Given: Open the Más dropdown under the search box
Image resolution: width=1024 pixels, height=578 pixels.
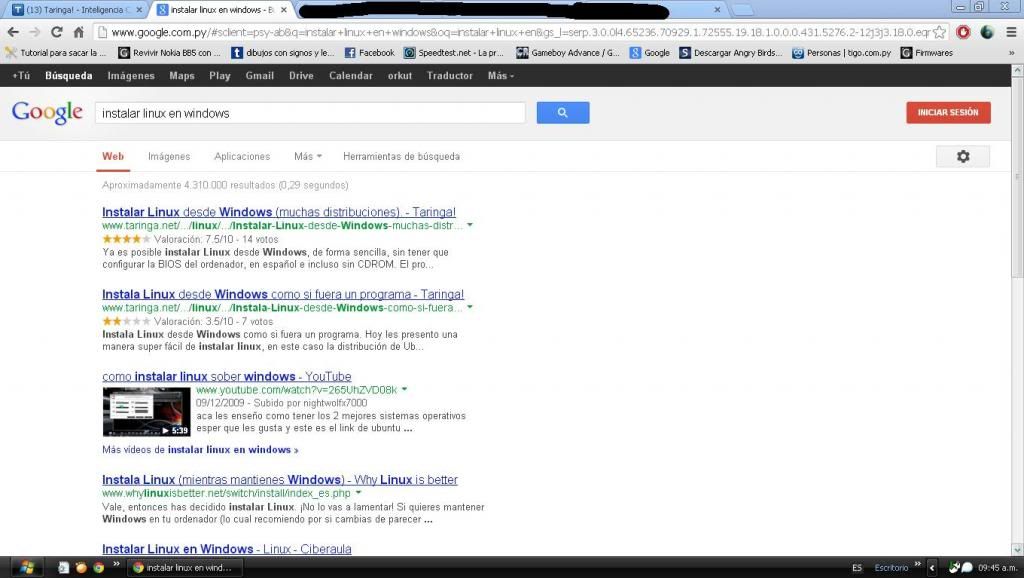Looking at the screenshot, I should pos(308,156).
